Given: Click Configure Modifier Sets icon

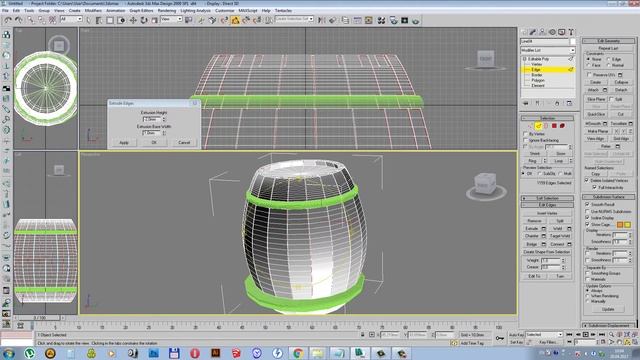Looking at the screenshot, I should point(569,103).
